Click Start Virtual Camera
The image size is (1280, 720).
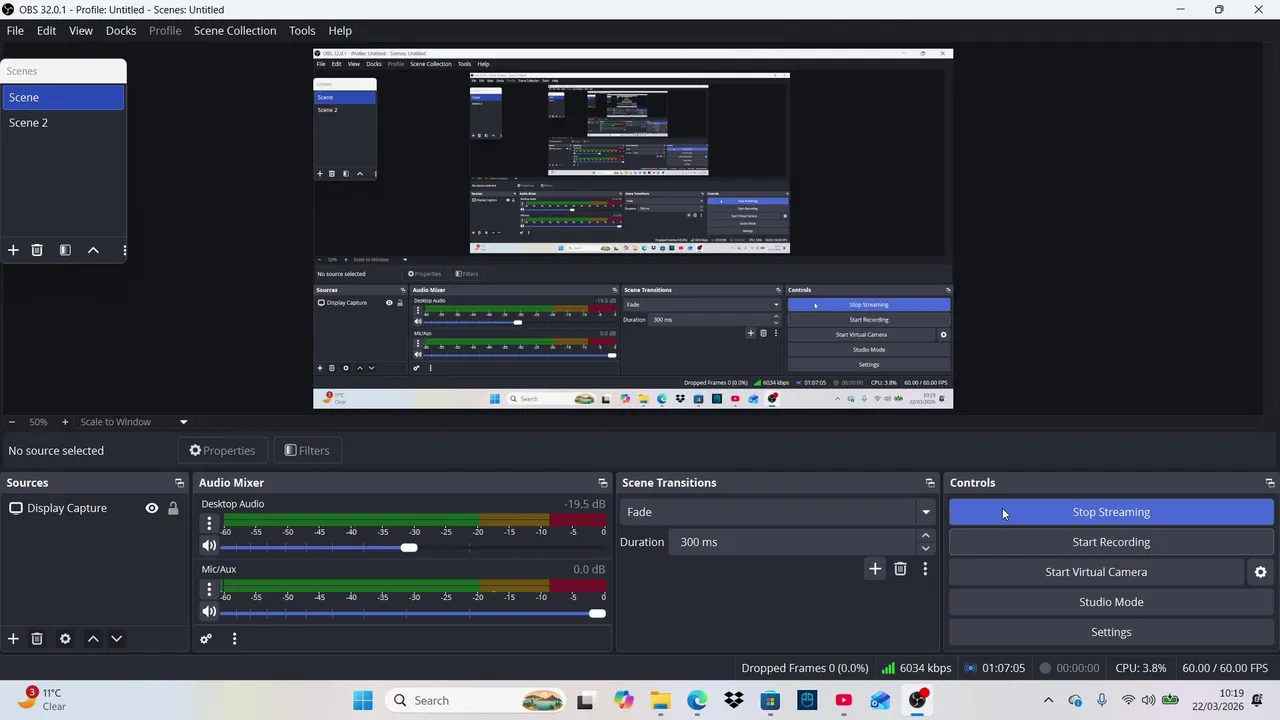[x=1096, y=572]
